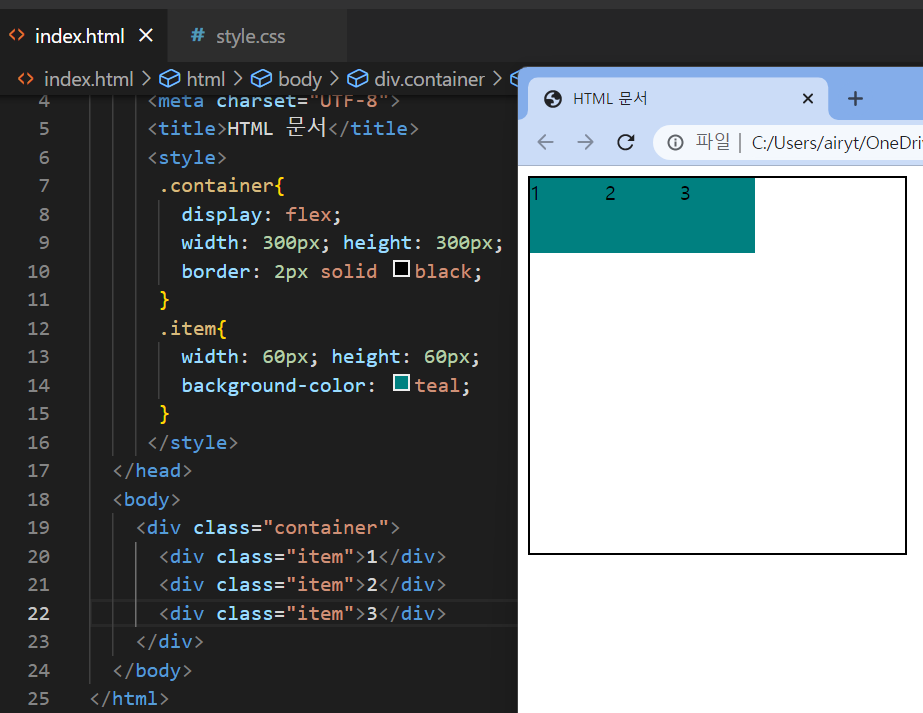The width and height of the screenshot is (923, 713).
Task: Click line number 22 in the gutter
Action: [38, 613]
